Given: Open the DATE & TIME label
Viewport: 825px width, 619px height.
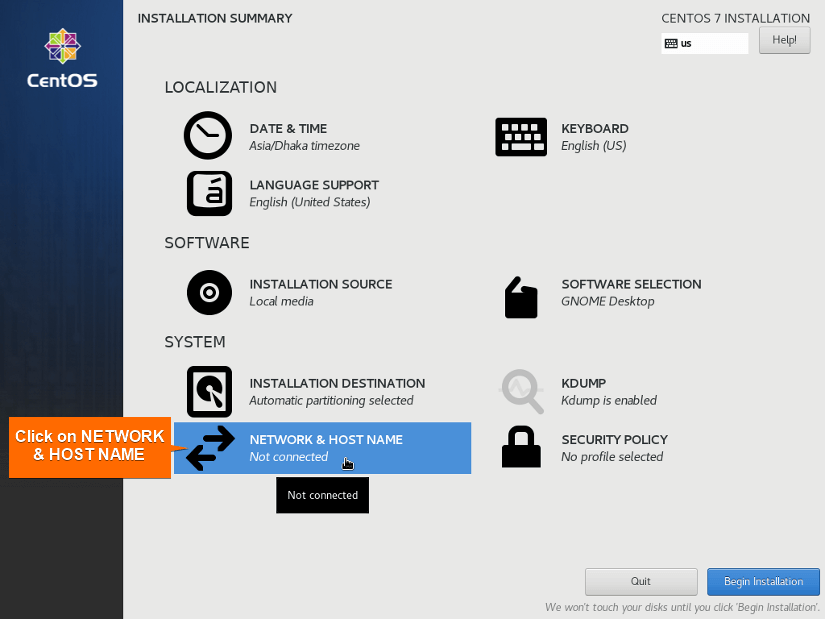Looking at the screenshot, I should [x=288, y=129].
